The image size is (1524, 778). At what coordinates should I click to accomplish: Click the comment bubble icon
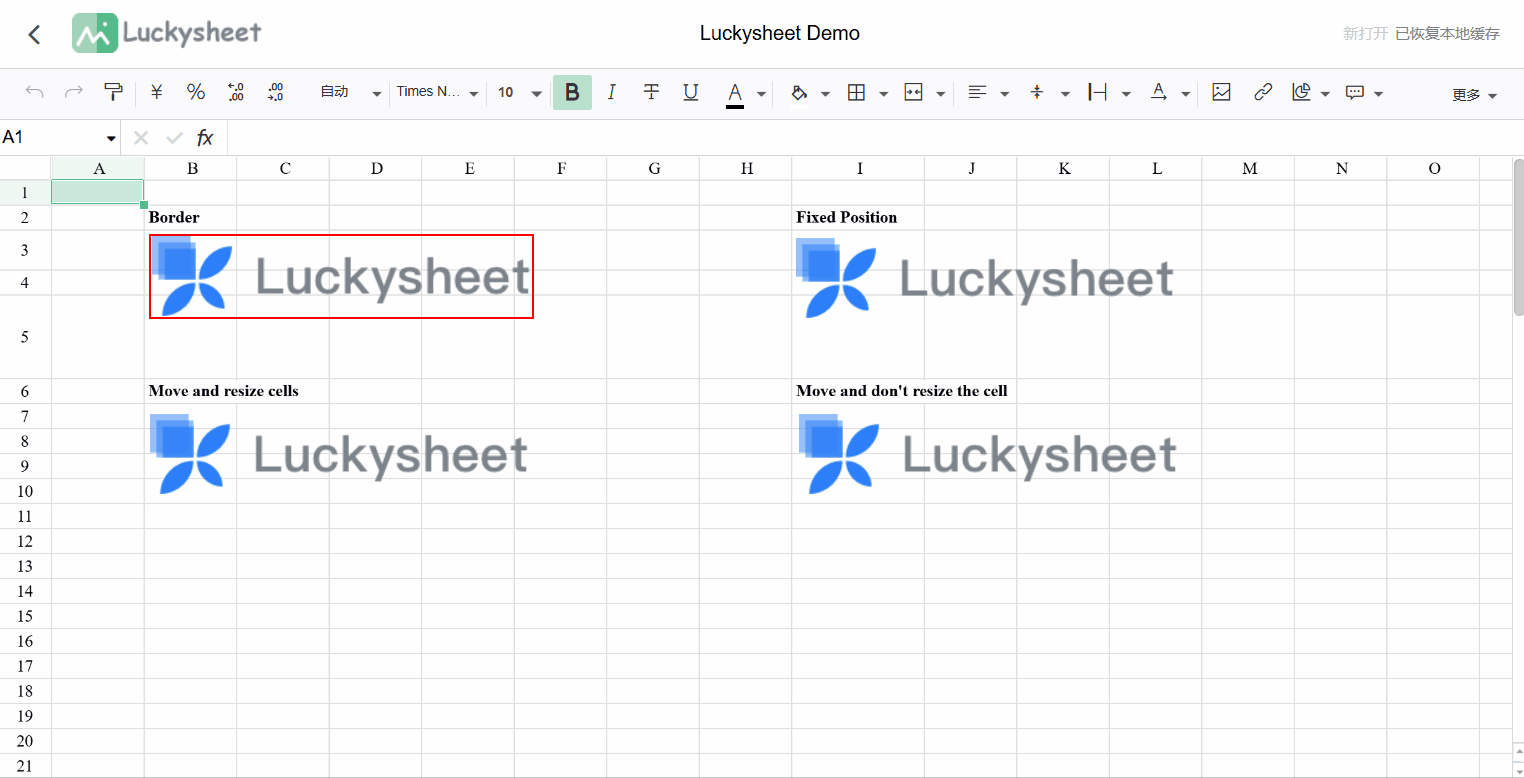1355,92
